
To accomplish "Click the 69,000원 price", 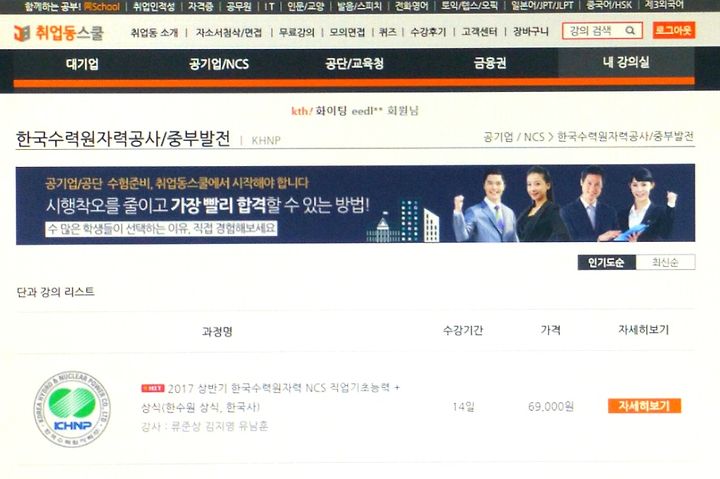I will coord(551,406).
